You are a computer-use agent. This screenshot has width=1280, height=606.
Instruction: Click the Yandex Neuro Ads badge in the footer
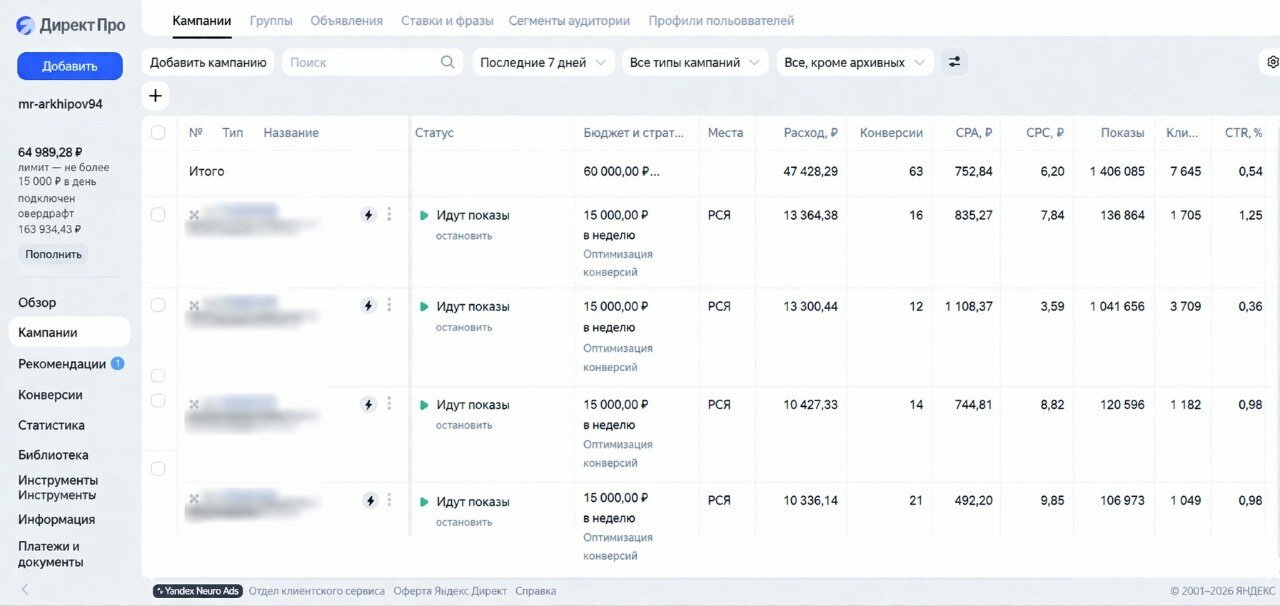click(x=197, y=591)
